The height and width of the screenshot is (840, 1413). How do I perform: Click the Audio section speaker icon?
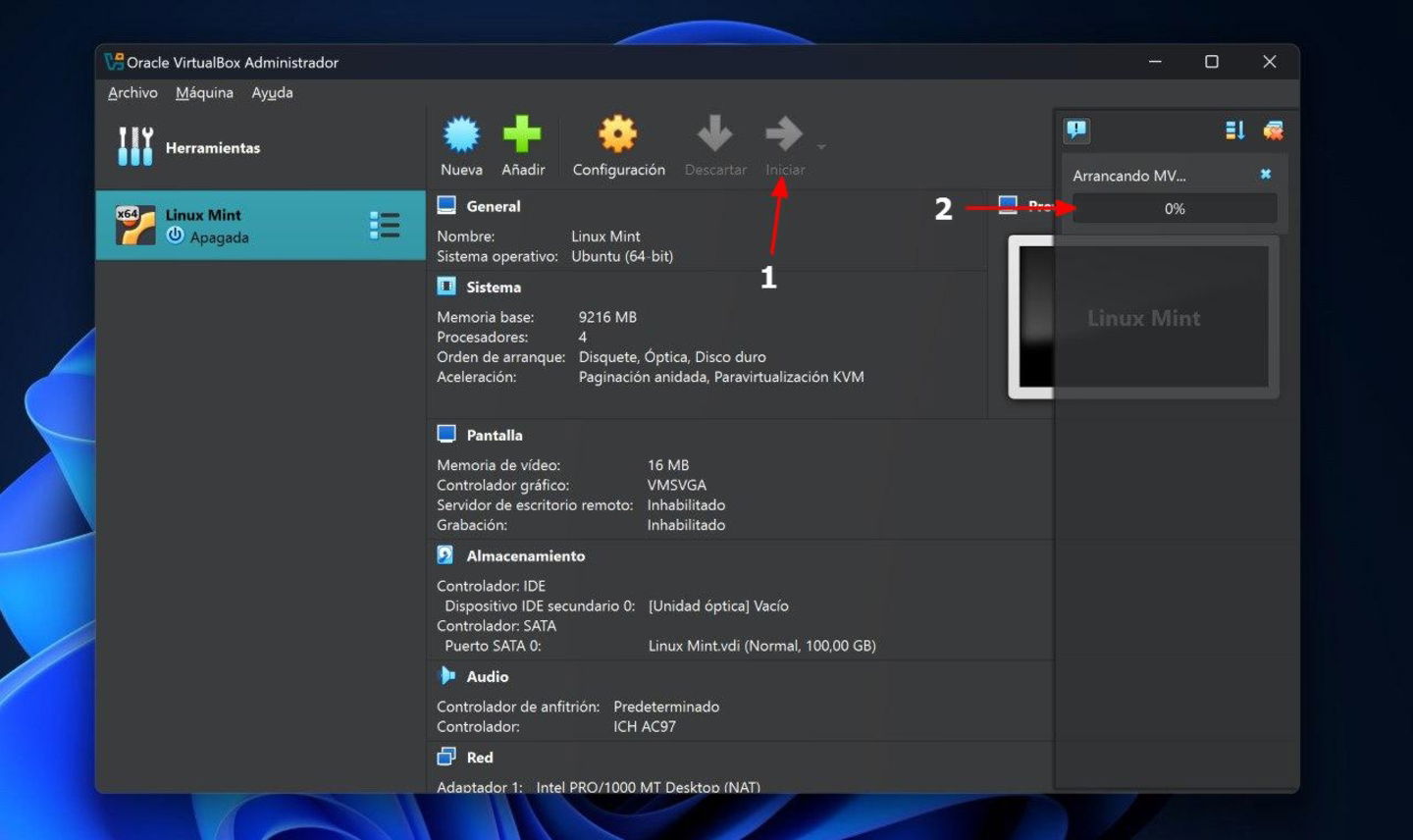tap(447, 675)
